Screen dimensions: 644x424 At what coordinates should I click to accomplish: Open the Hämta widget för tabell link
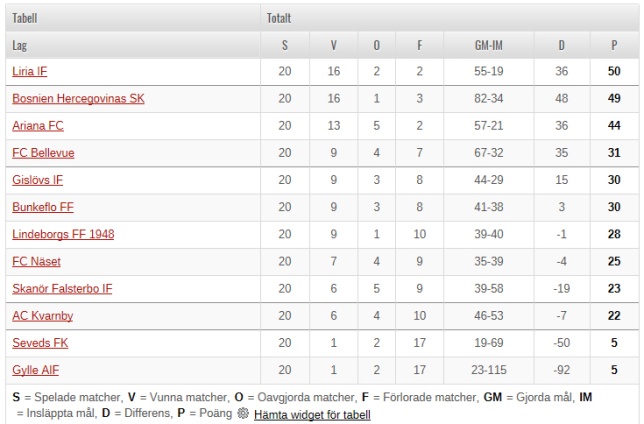pyautogui.click(x=311, y=414)
